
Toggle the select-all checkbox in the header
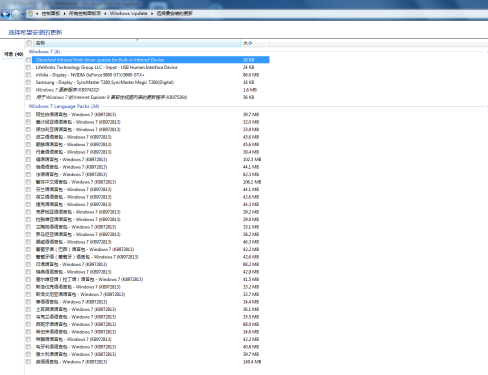click(x=29, y=43)
